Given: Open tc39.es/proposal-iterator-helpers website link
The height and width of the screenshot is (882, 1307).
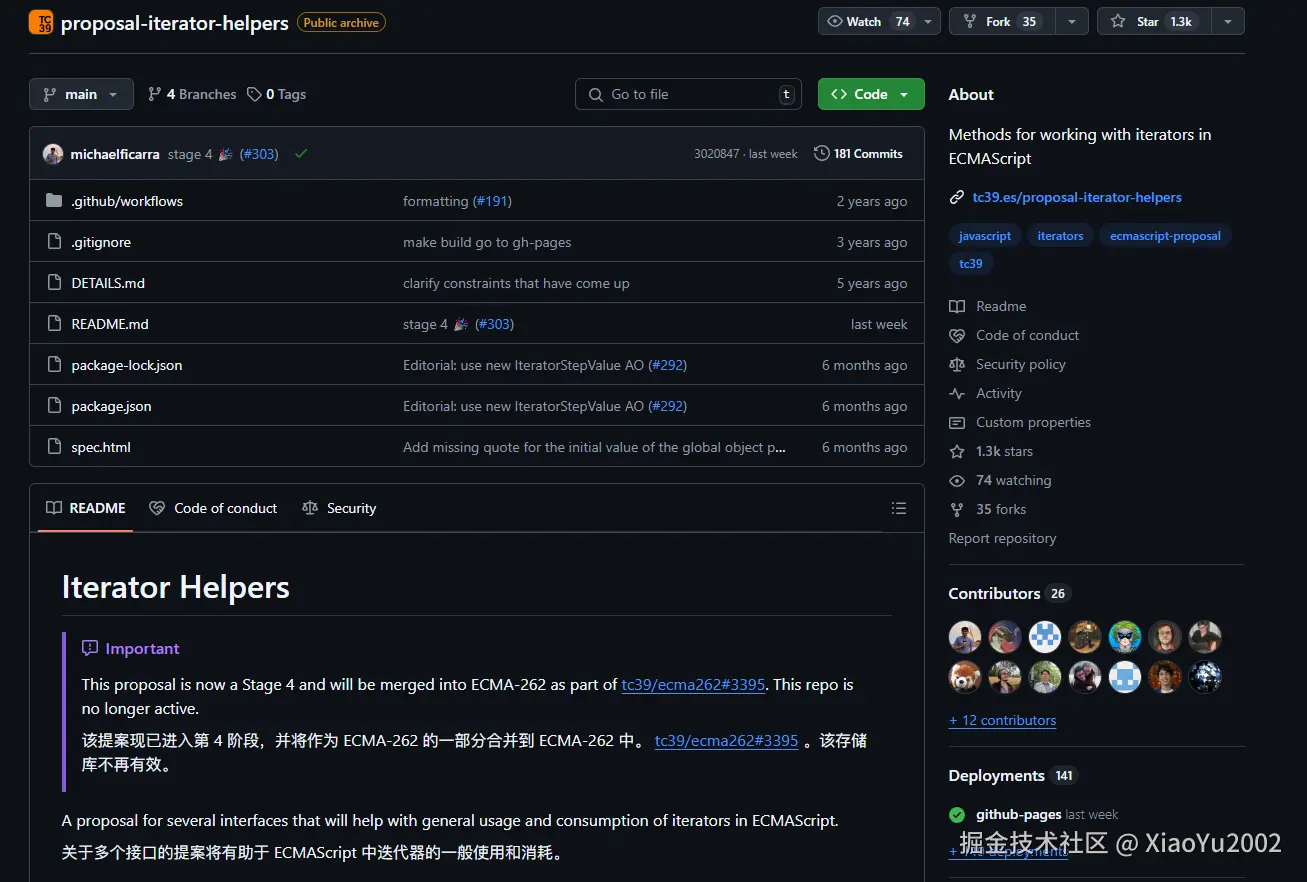Looking at the screenshot, I should pyautogui.click(x=1077, y=197).
